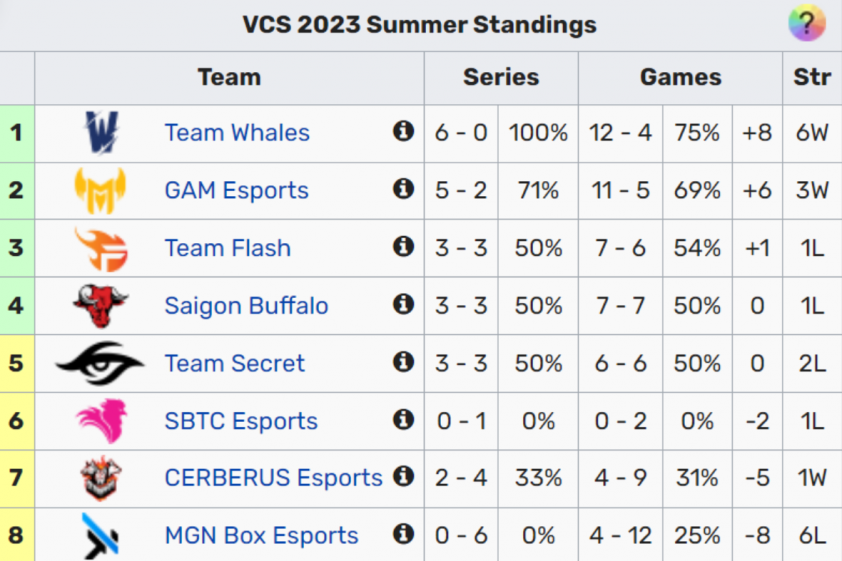Screen dimensions: 842x561
Task: Open the SBTC Esports link
Action: point(241,421)
